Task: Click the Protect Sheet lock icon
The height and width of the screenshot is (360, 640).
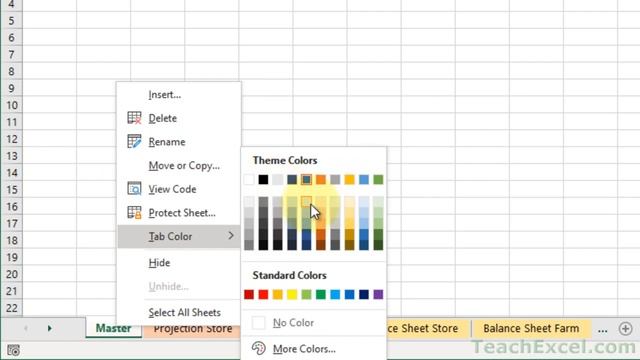Action: (134, 213)
